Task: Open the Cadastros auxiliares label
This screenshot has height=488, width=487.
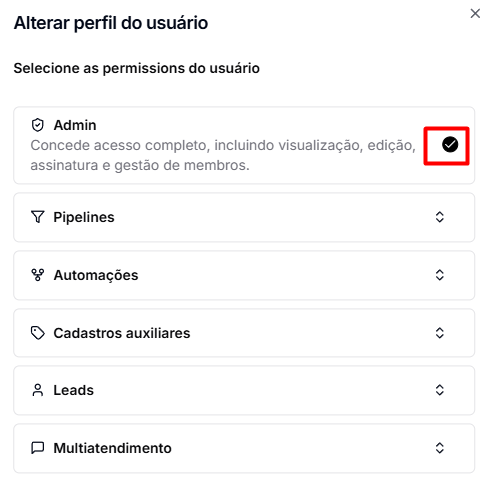Action: (122, 333)
